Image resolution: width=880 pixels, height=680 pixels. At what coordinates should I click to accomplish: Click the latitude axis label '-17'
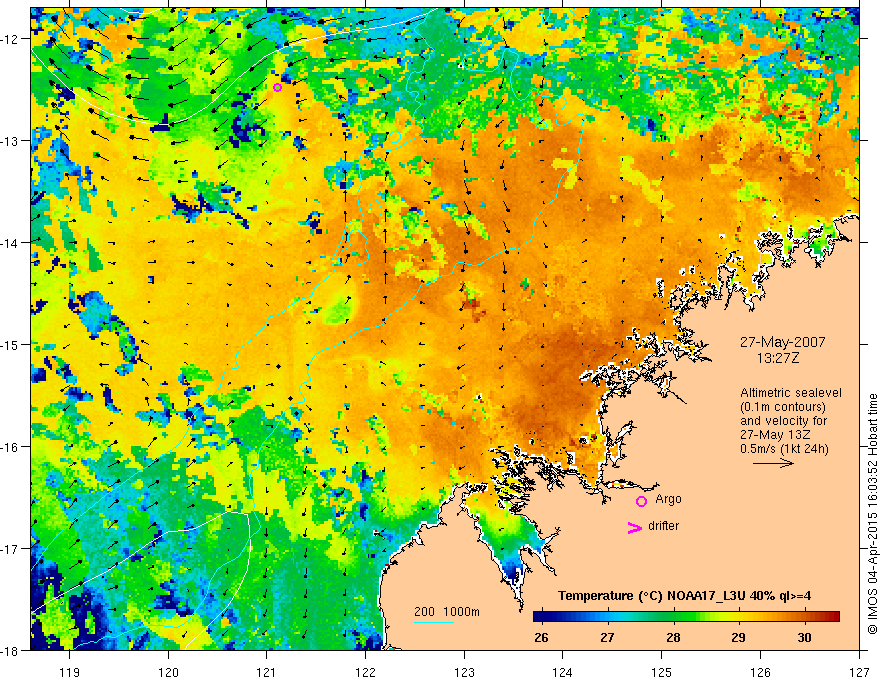tap(11, 549)
